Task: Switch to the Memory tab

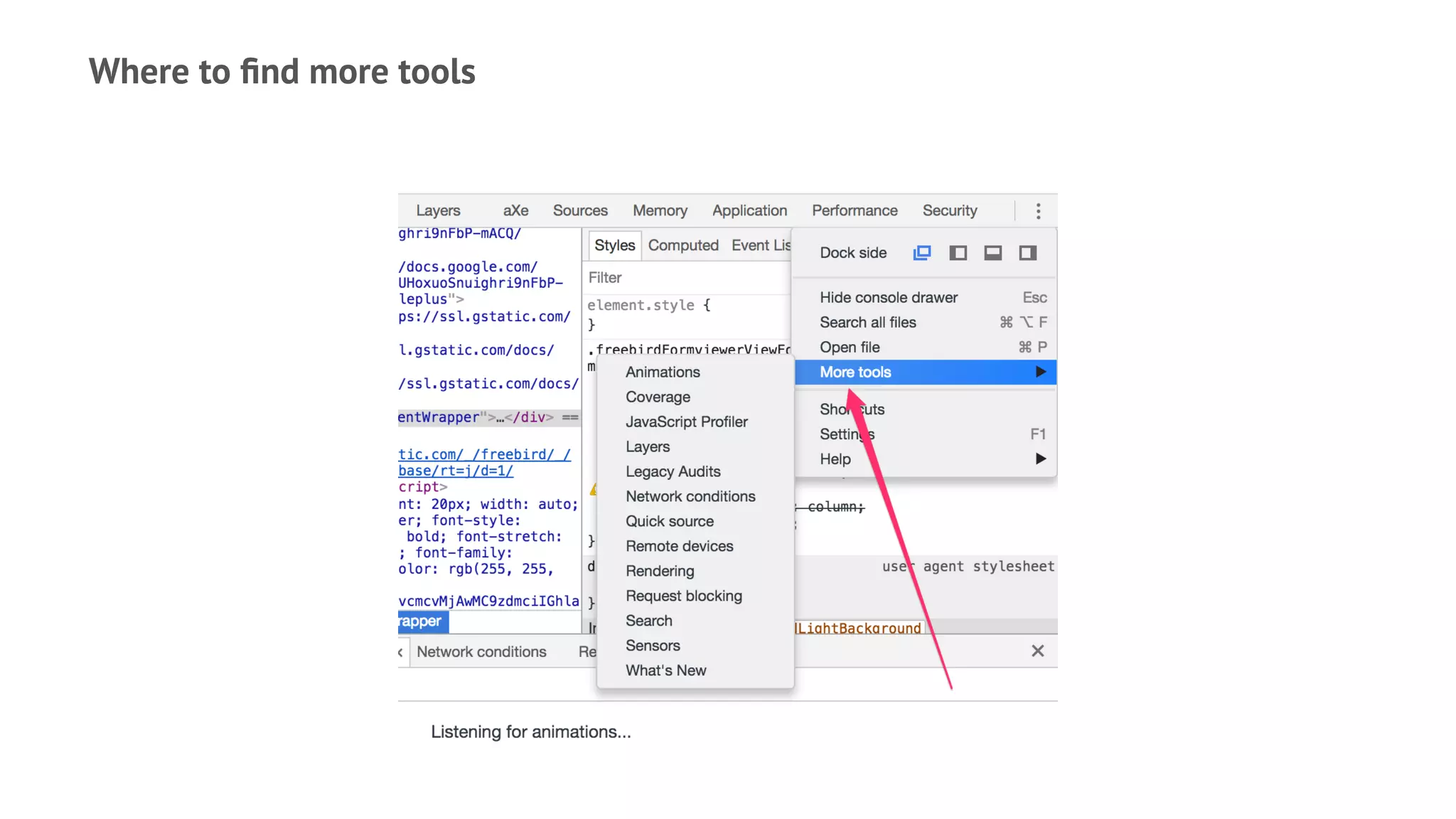Action: 660,211
